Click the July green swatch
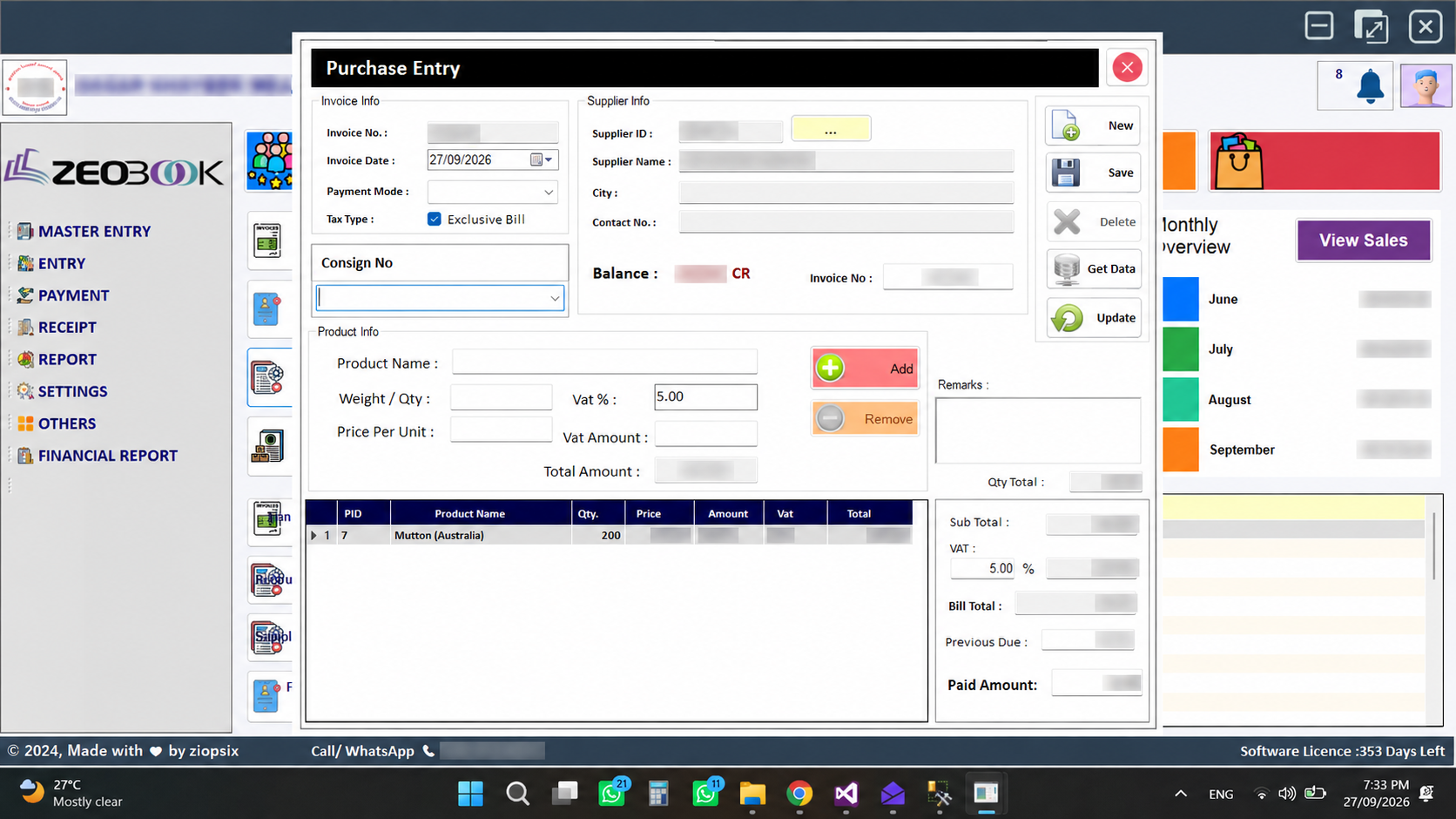Screen dimensions: 1456x819 [1181, 349]
